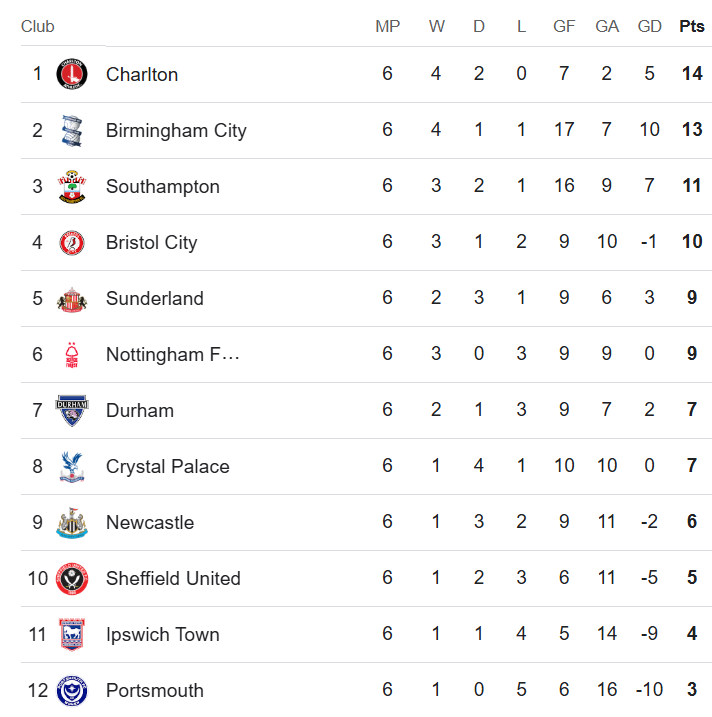Click the Crystal Palace eagle crest
The image size is (712, 717).
[x=72, y=467]
